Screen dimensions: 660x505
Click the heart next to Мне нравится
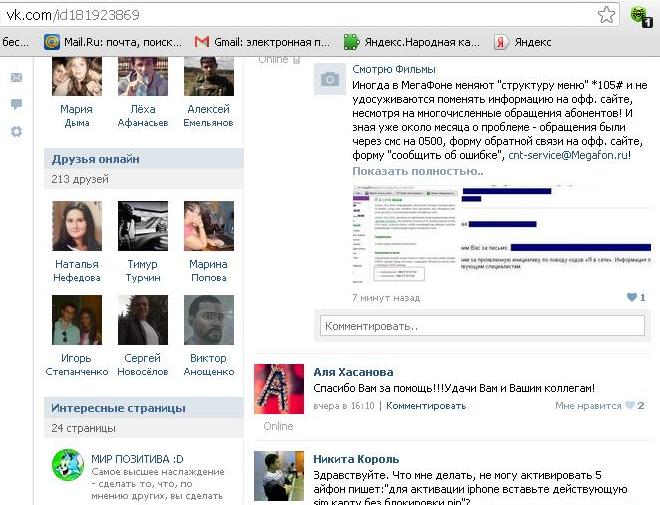[x=630, y=406]
